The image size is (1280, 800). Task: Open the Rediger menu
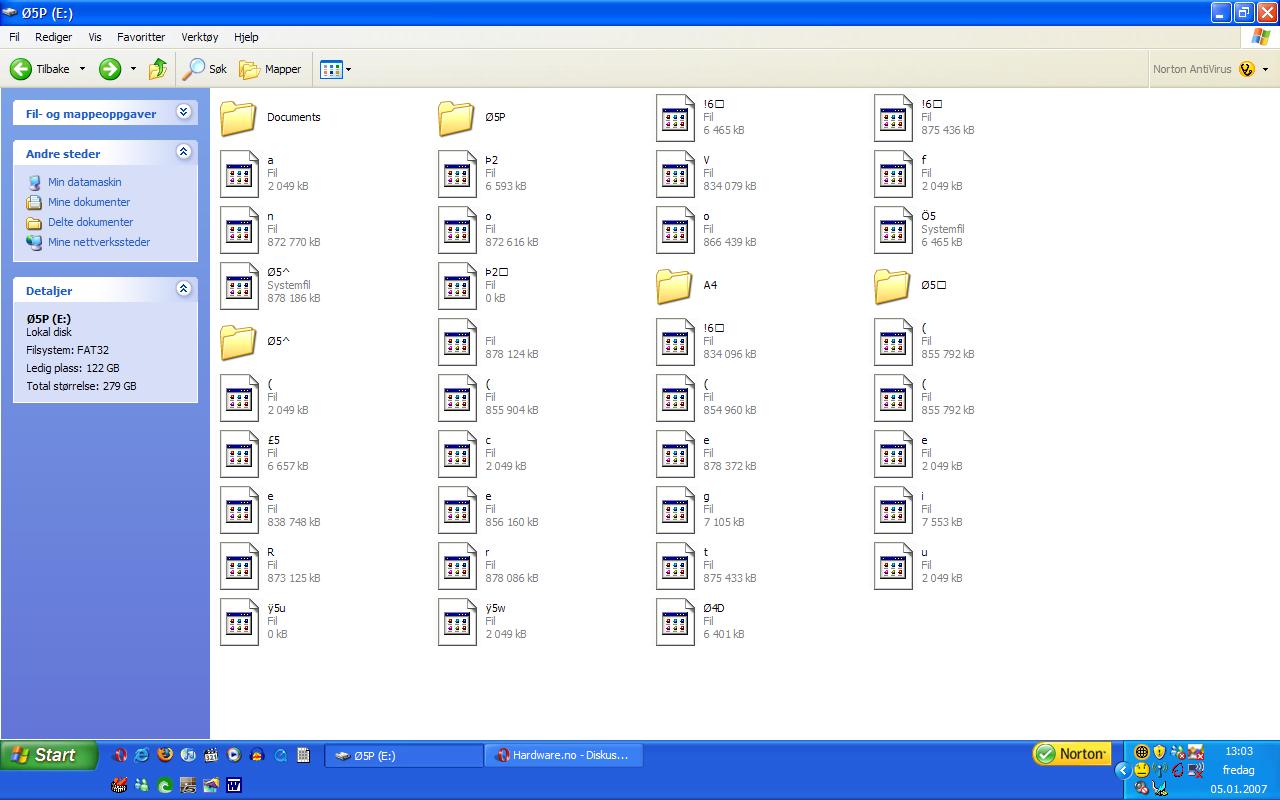point(53,37)
